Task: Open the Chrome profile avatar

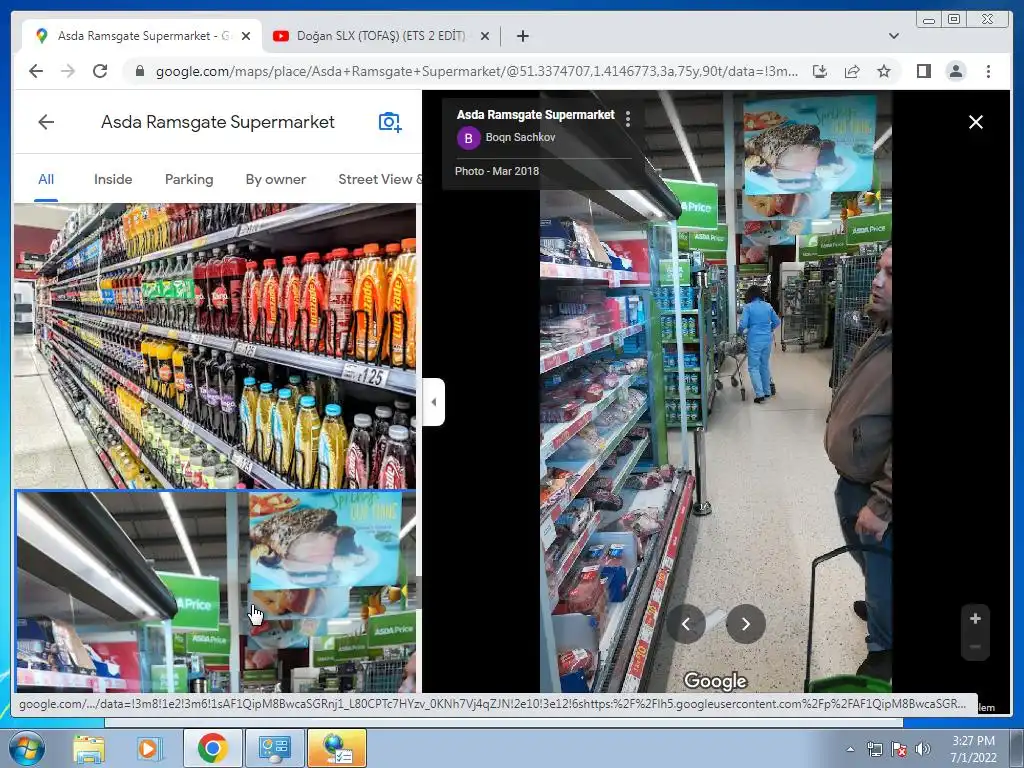Action: click(x=955, y=71)
